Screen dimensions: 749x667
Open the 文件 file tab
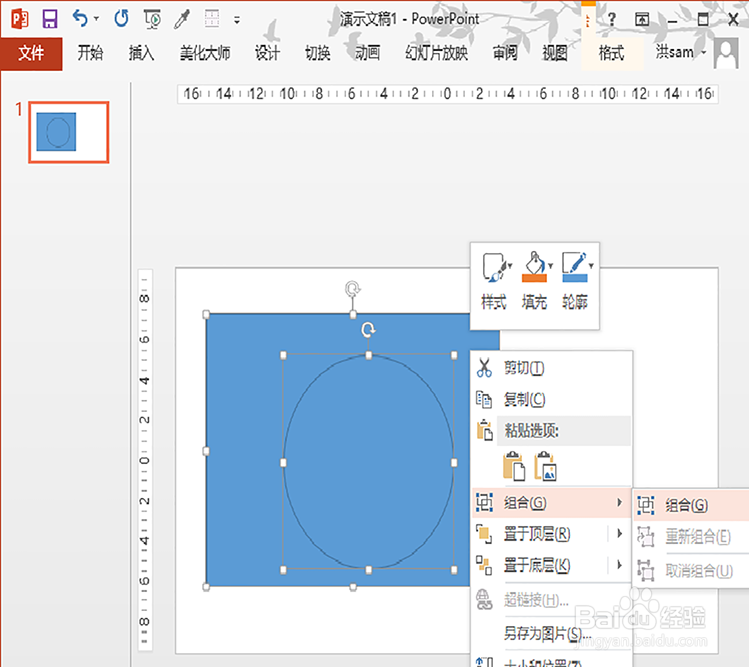coord(31,53)
